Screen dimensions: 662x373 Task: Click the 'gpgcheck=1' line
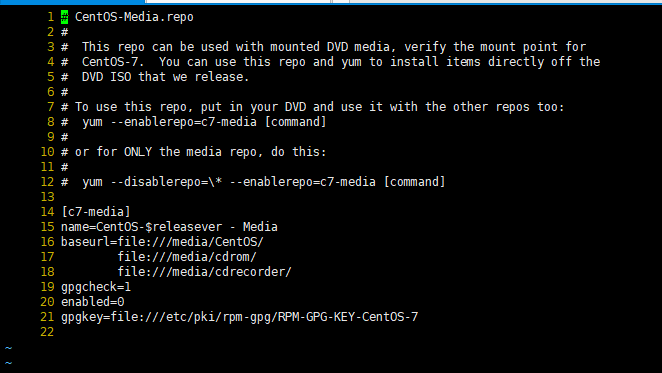[x=96, y=287]
